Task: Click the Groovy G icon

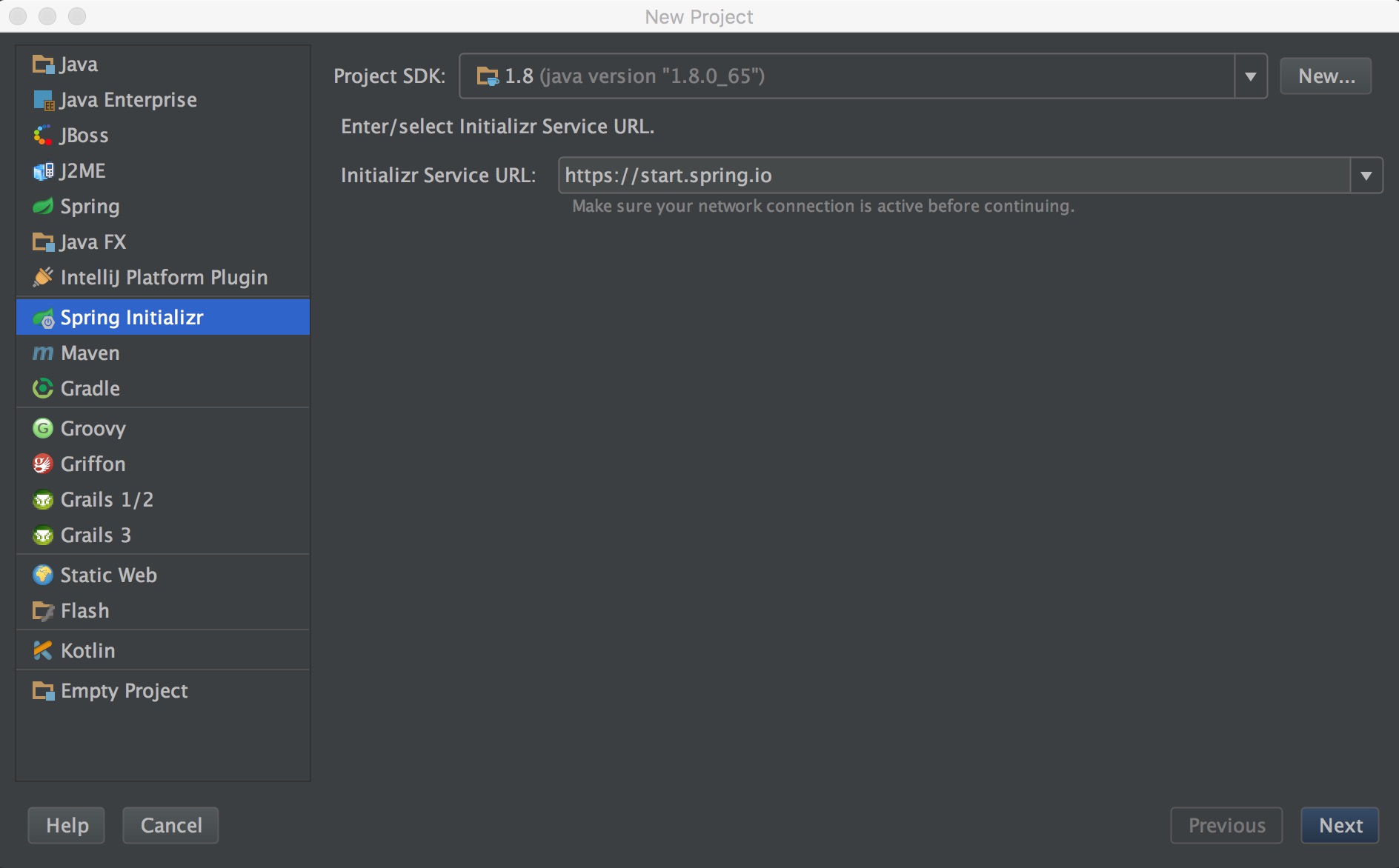Action: click(x=43, y=428)
